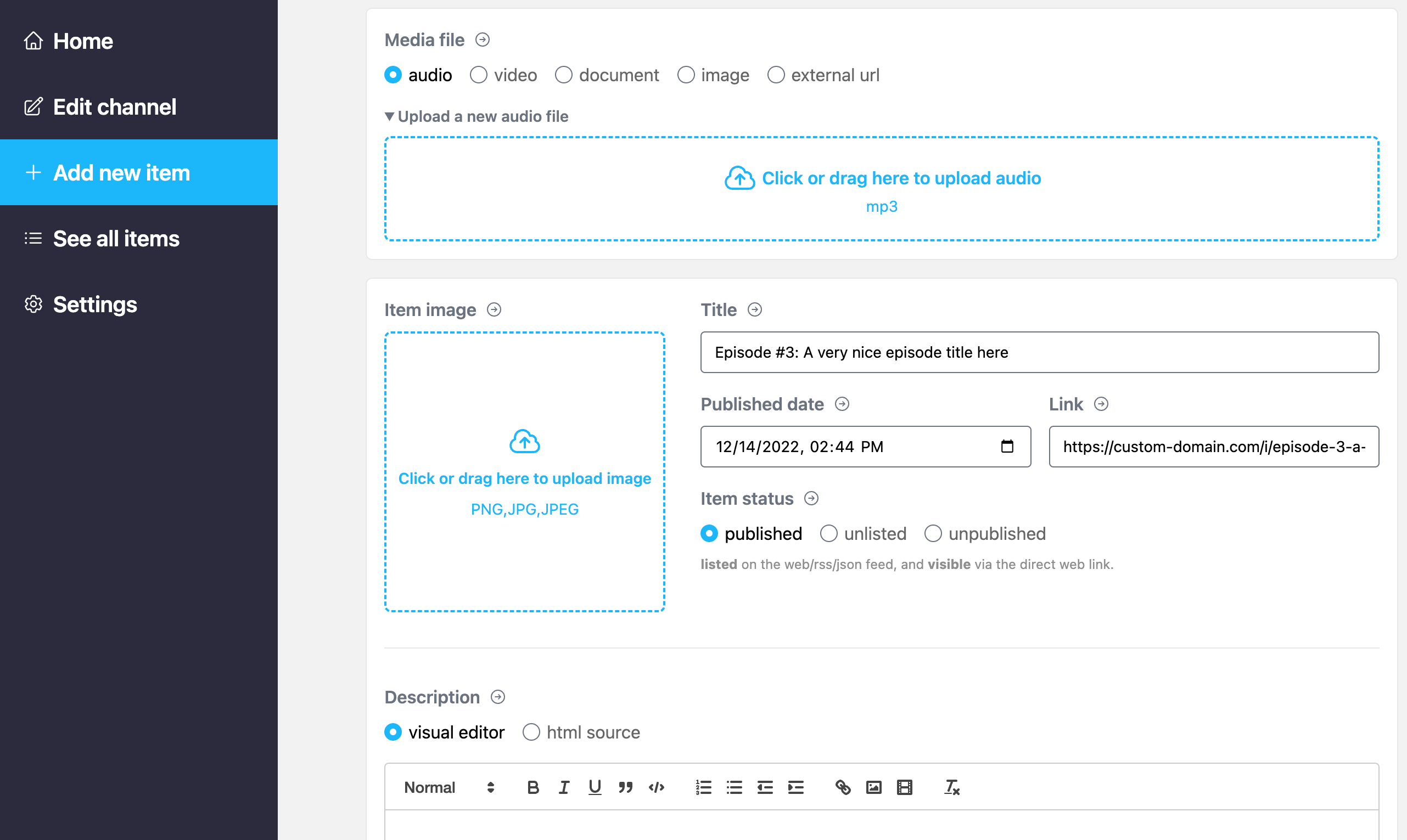Screen dimensions: 1407x840
Task: Open the published date calendar picker
Action: [1007, 447]
